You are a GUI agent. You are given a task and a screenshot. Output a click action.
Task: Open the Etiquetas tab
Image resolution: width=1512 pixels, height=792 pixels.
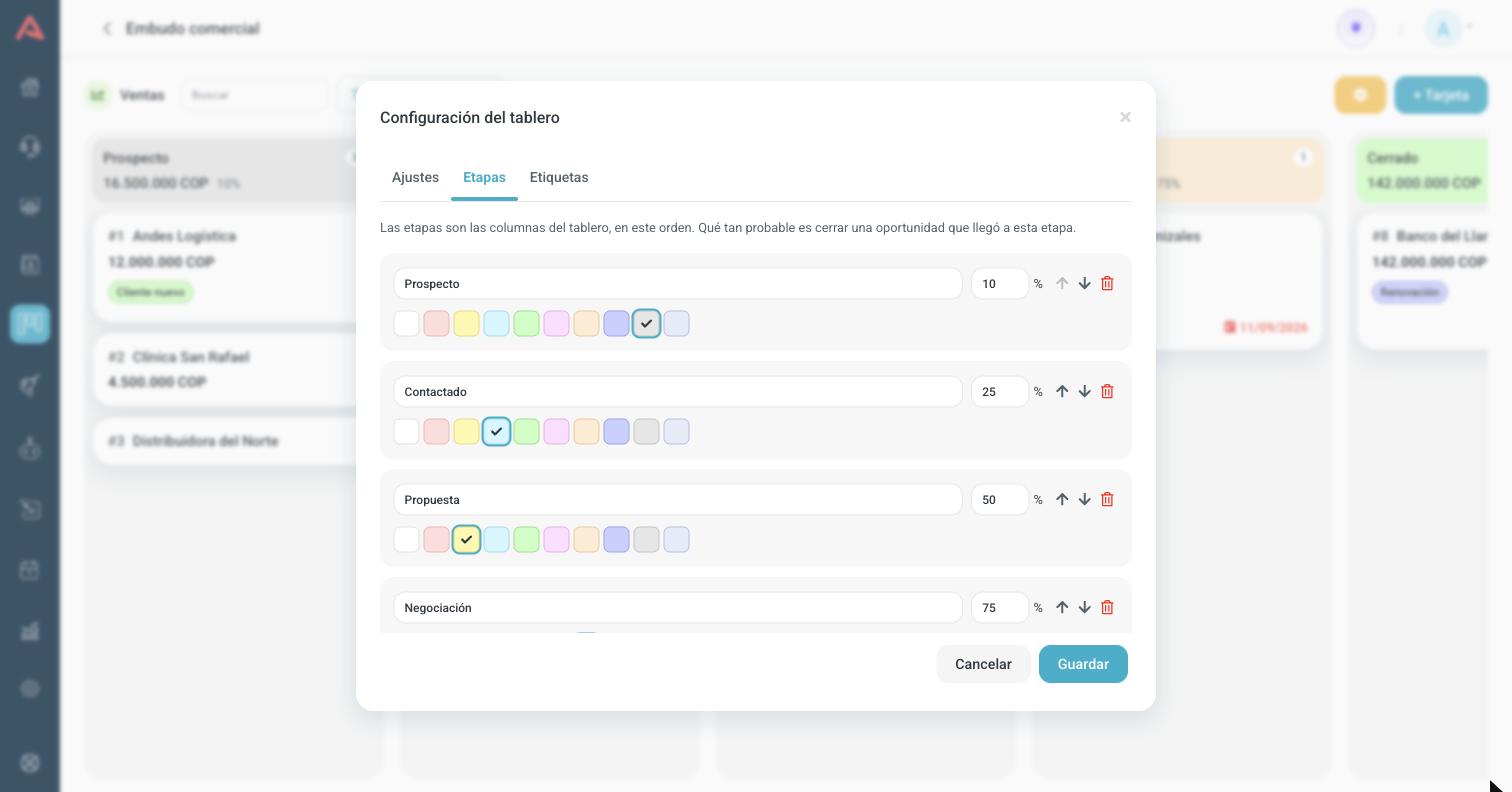tap(559, 177)
